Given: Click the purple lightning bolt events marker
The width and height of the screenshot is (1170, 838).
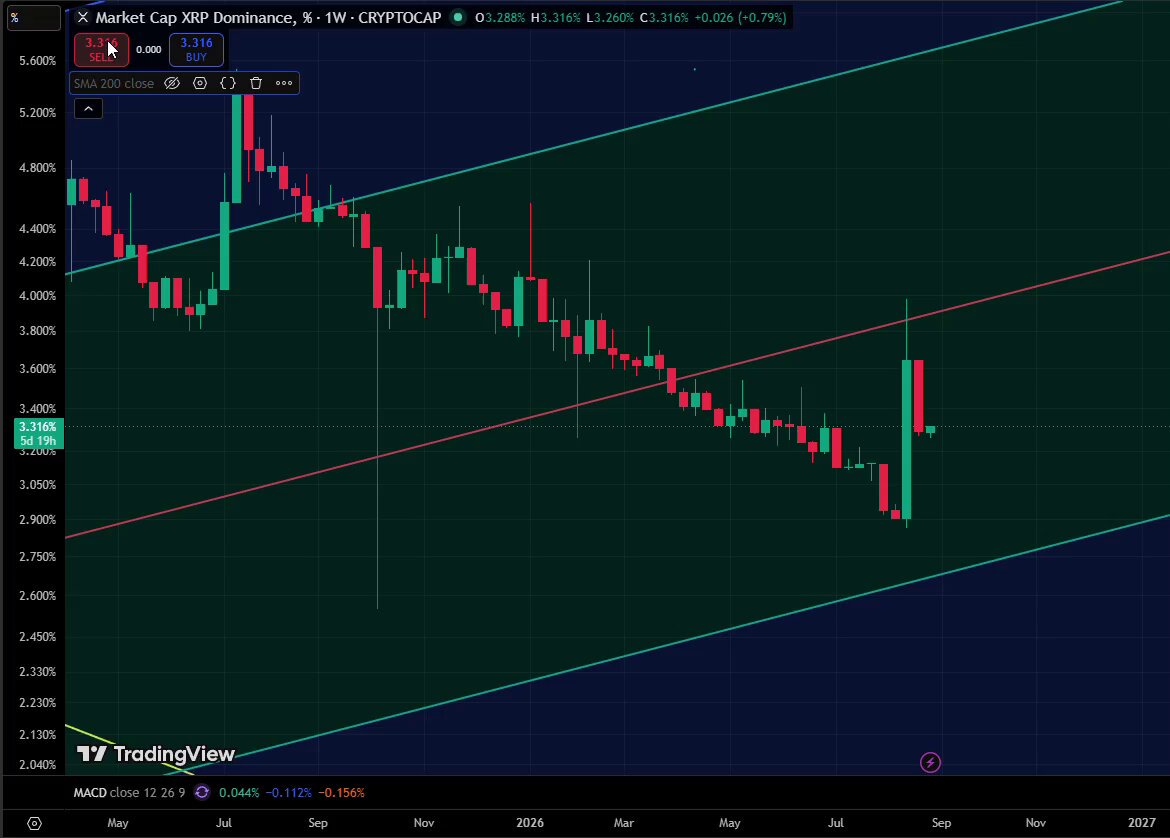Looking at the screenshot, I should click(930, 763).
